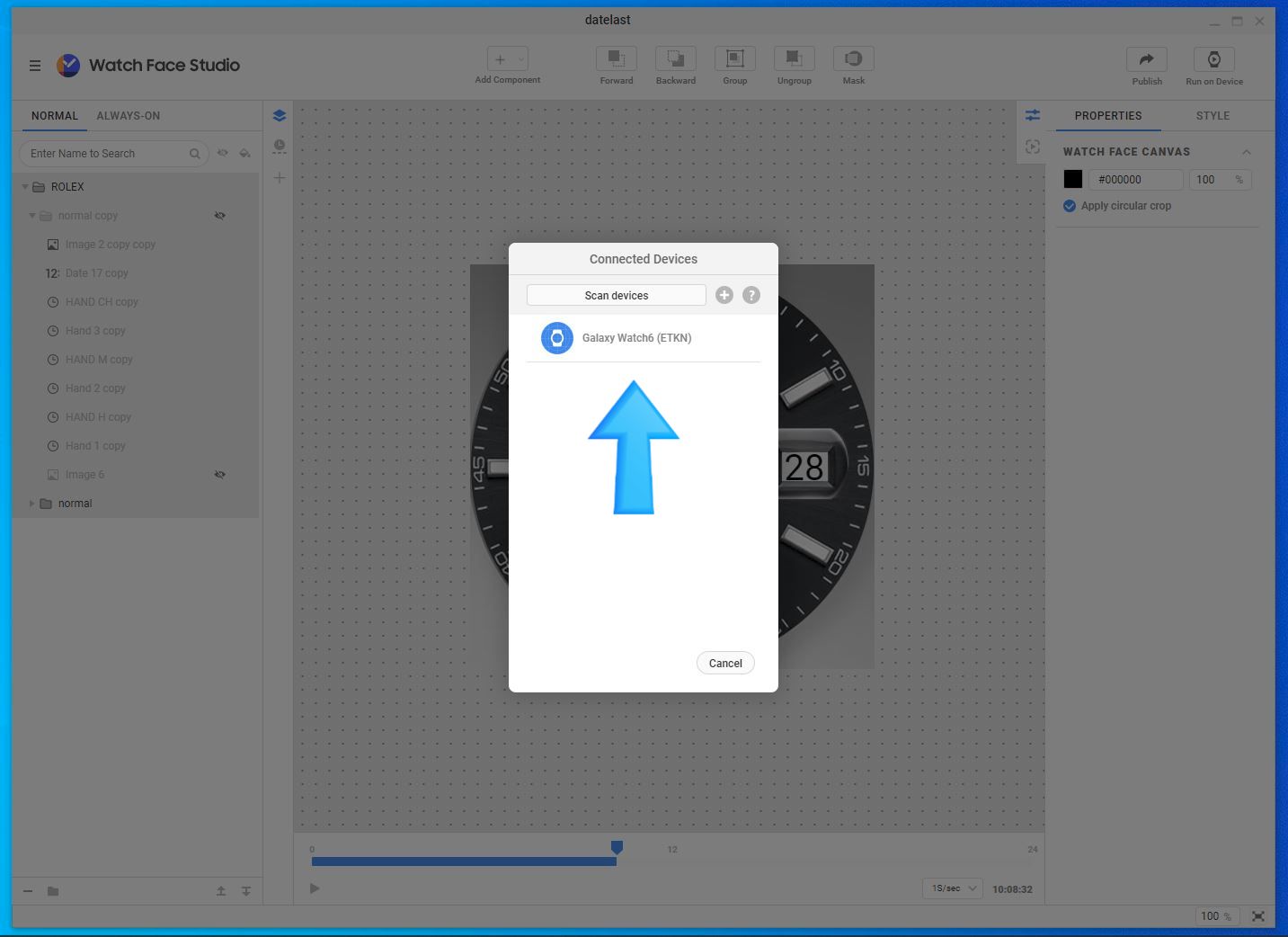This screenshot has width=1288, height=937.
Task: Open the help question mark icon
Action: point(751,295)
